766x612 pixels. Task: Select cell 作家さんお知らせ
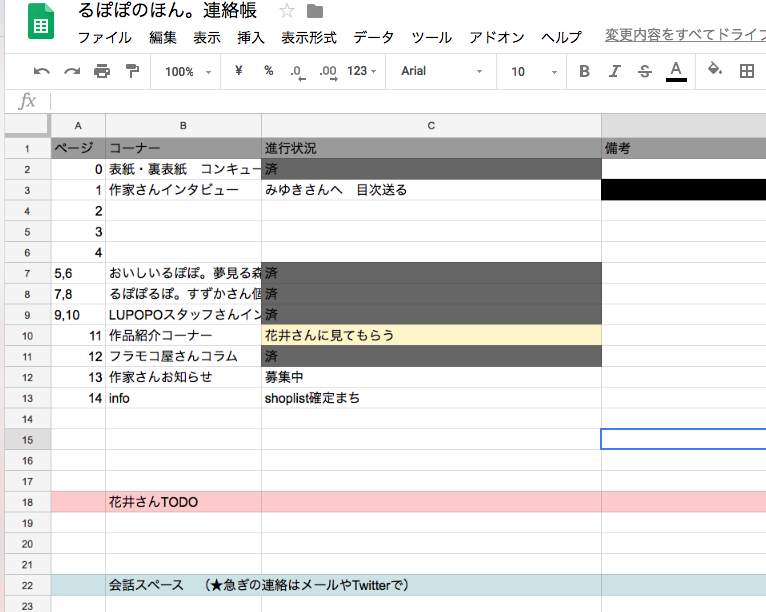(x=183, y=377)
